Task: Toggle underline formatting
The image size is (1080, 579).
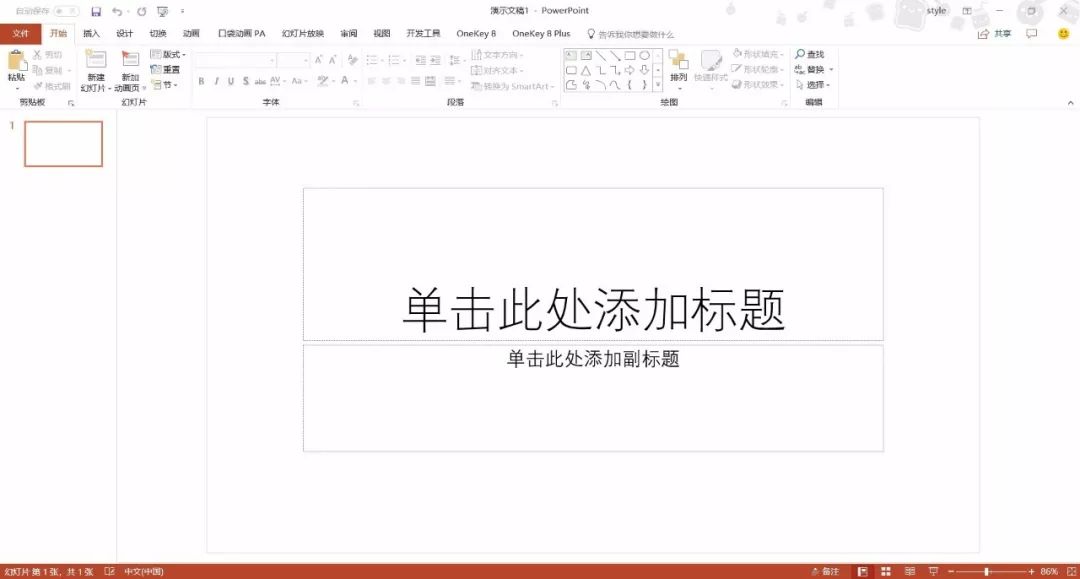Action: (231, 80)
